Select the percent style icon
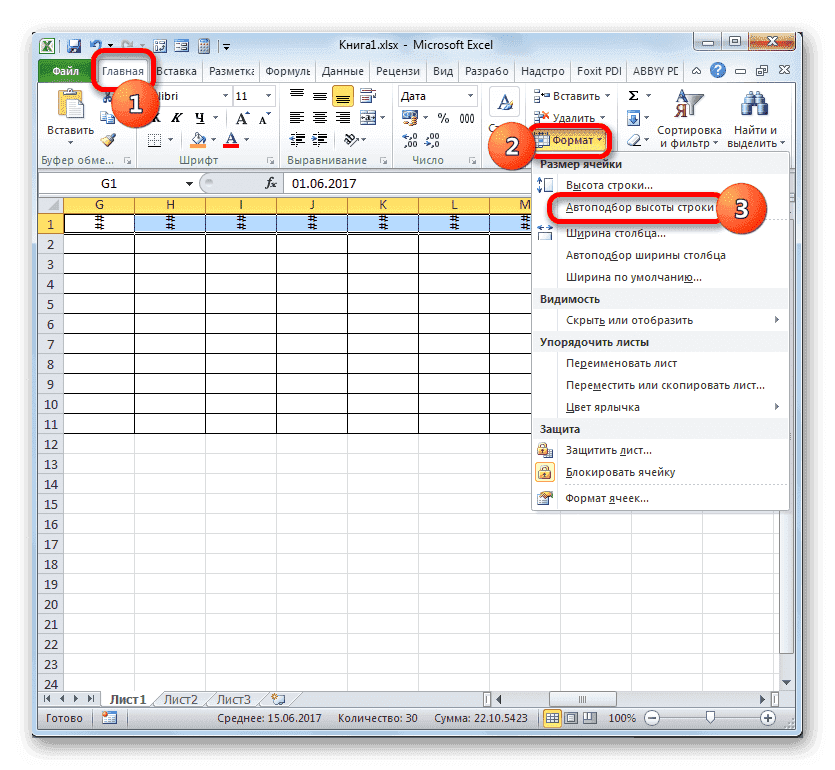This screenshot has width=835, height=770. pos(442,118)
